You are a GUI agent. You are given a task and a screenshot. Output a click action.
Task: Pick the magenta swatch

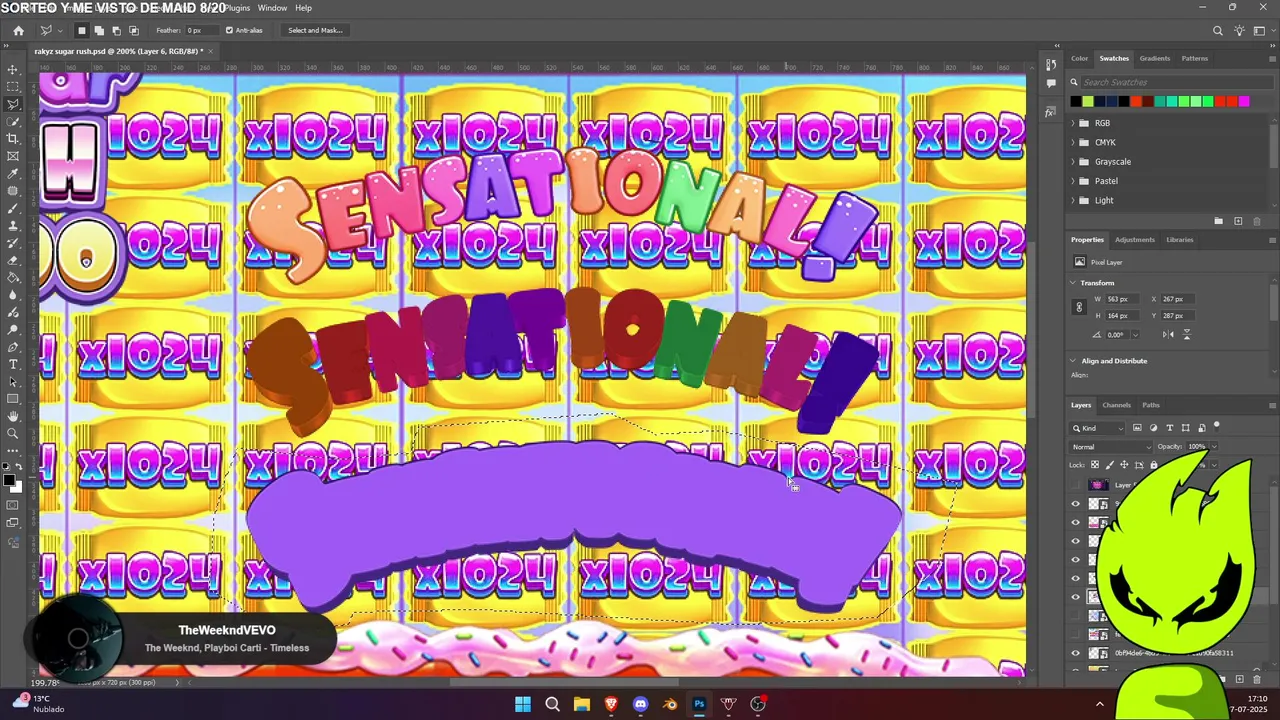pyautogui.click(x=1244, y=101)
